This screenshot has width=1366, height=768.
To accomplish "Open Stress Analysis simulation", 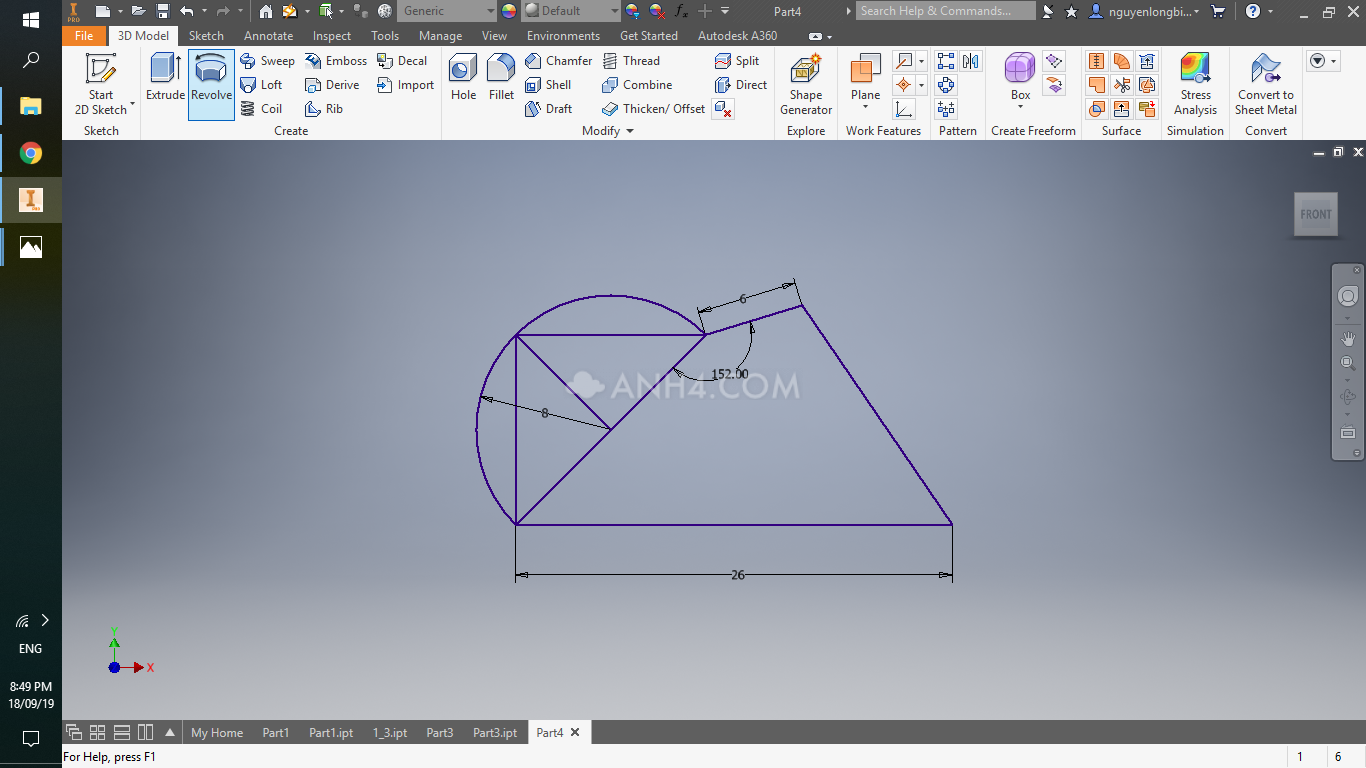I will [x=1195, y=85].
